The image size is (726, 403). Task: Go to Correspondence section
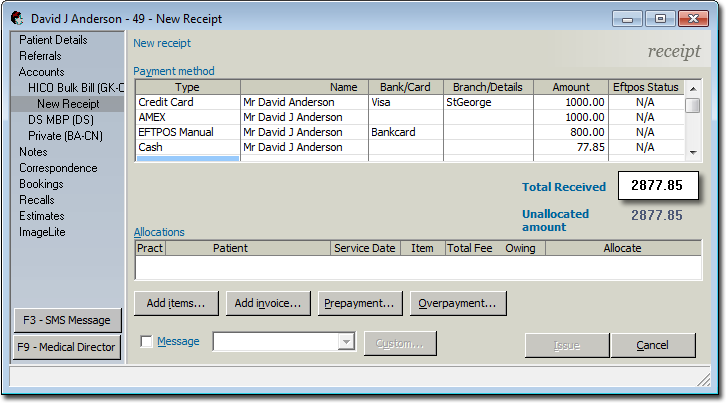click(56, 168)
